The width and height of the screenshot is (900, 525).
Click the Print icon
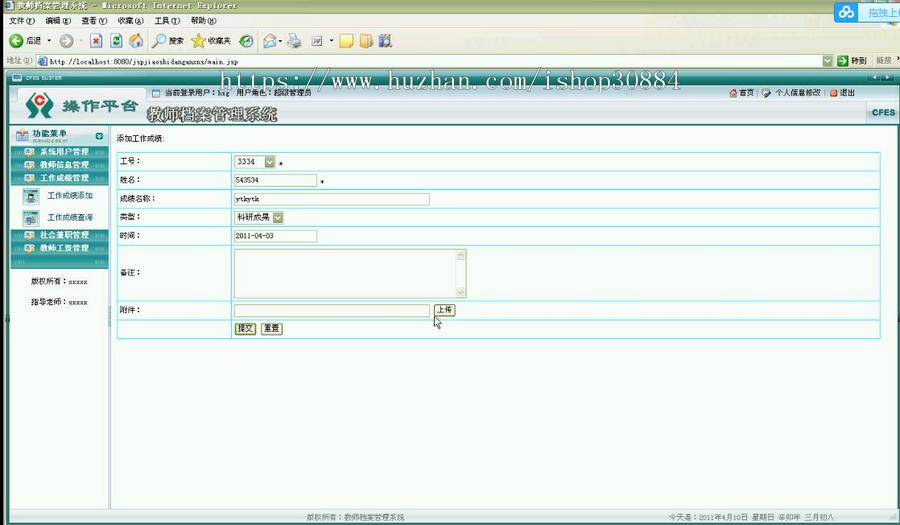click(x=294, y=41)
